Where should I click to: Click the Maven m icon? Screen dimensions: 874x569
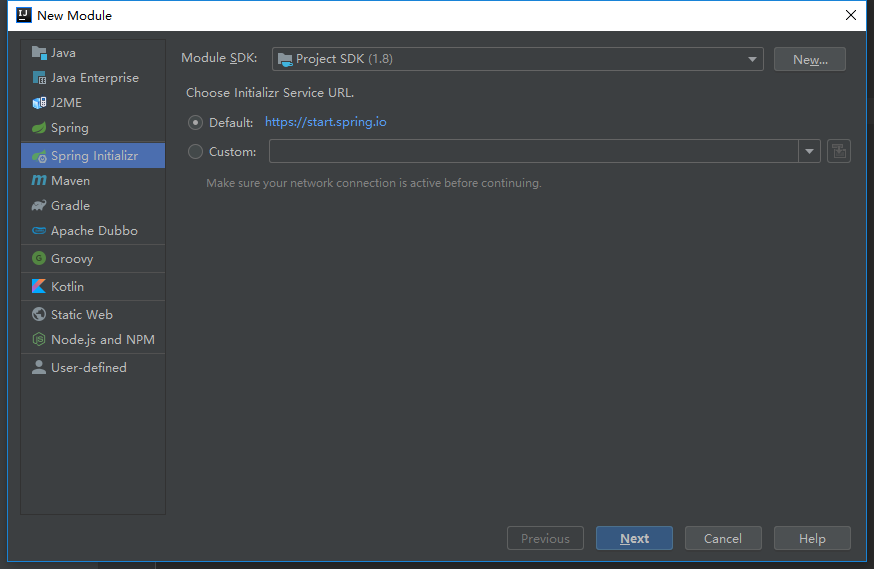[39, 181]
